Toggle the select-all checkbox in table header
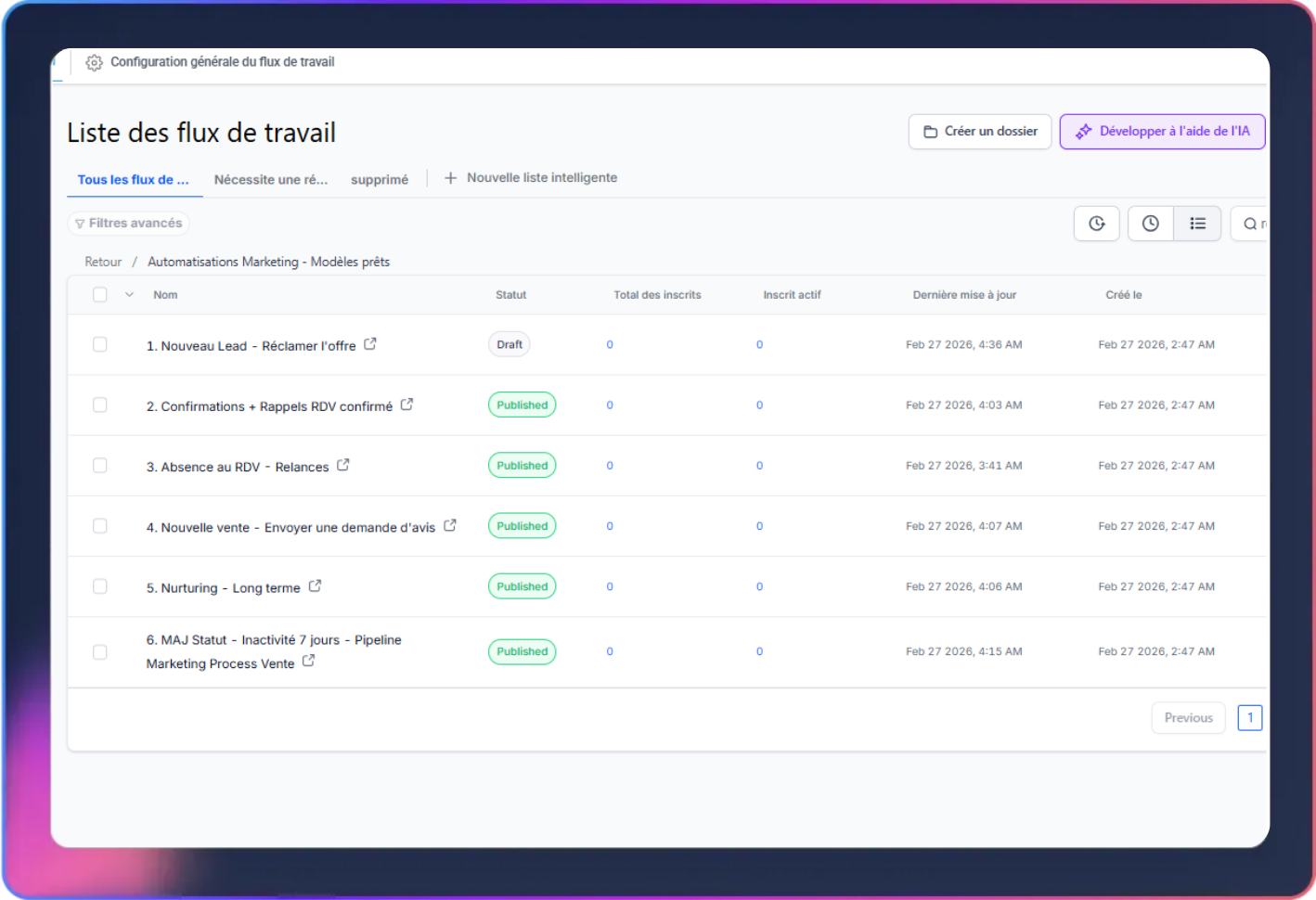 [100, 295]
